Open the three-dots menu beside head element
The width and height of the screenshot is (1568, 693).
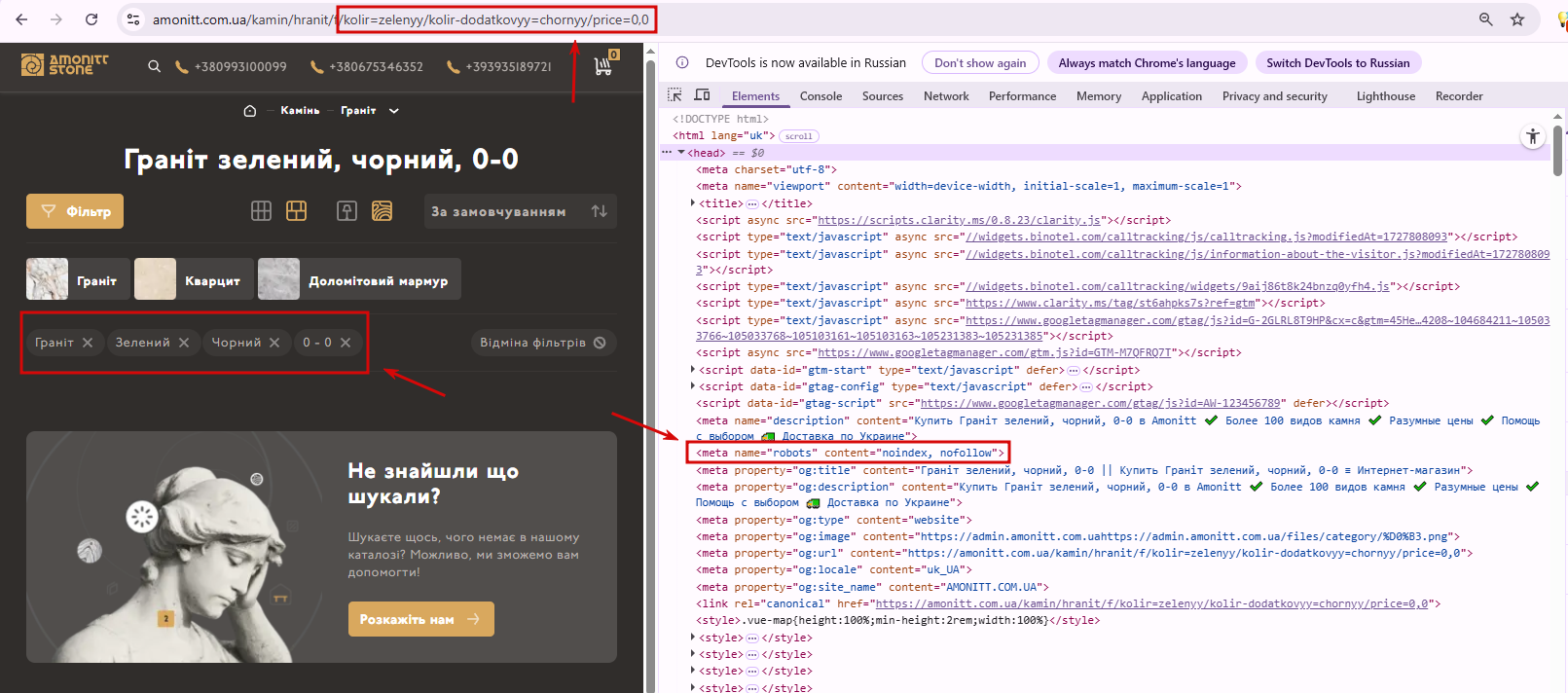667,153
